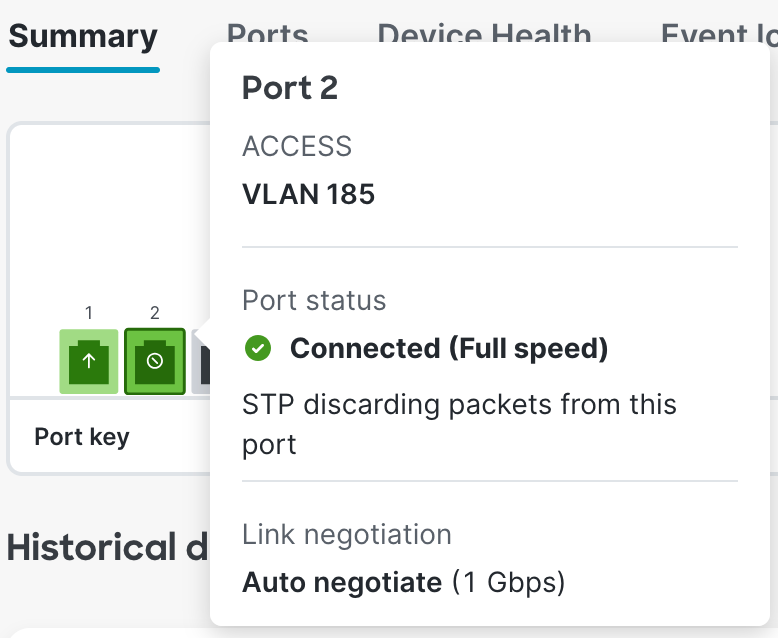Viewport: 778px width, 638px height.
Task: Click the ACCESS port type label
Action: pyautogui.click(x=297, y=147)
